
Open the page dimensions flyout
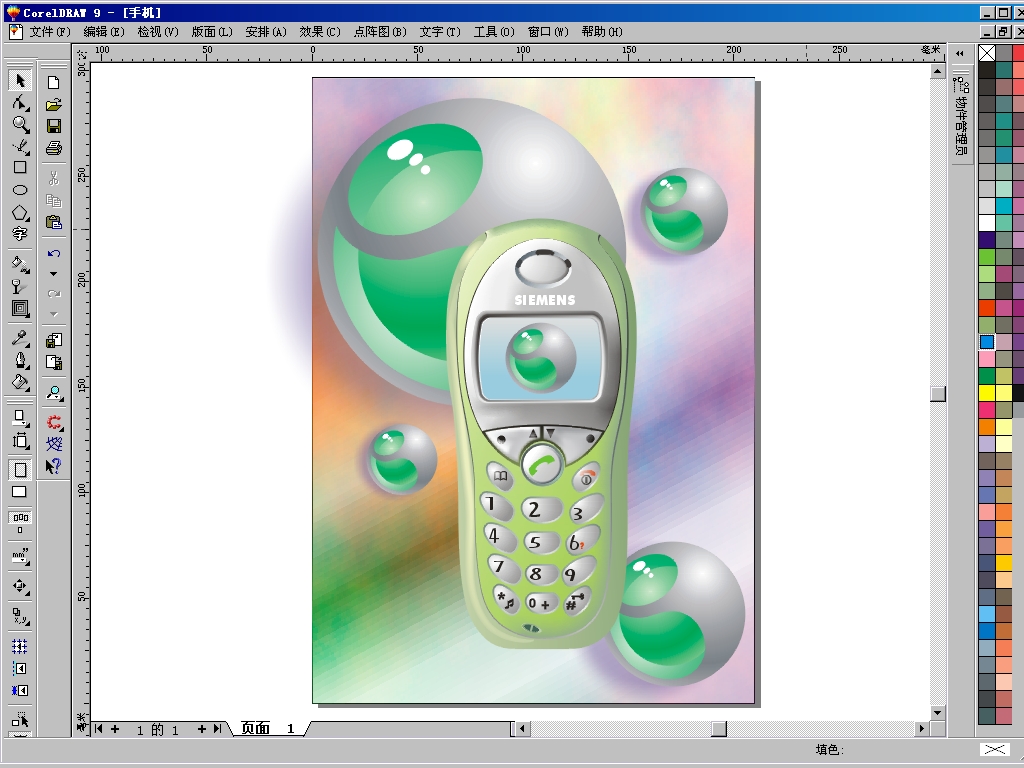20,441
